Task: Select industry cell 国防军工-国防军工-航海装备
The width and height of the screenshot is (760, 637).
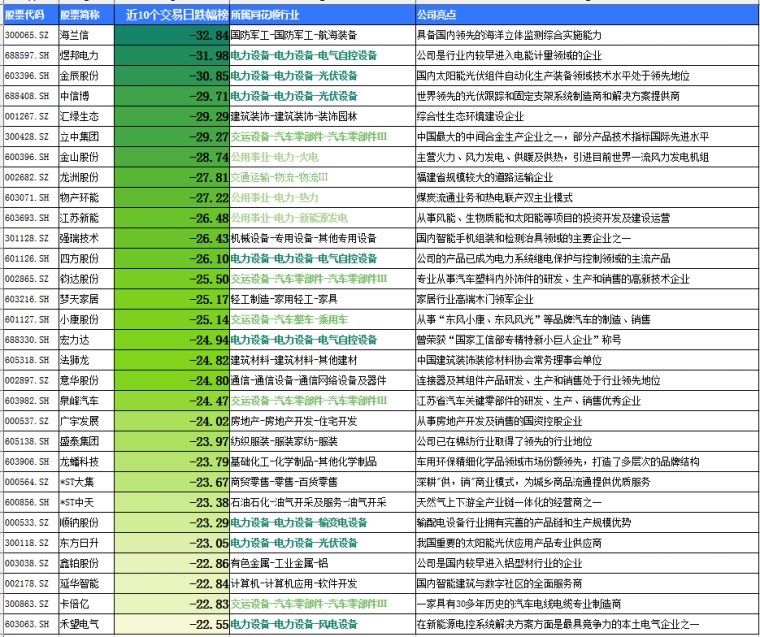Action: pos(322,35)
